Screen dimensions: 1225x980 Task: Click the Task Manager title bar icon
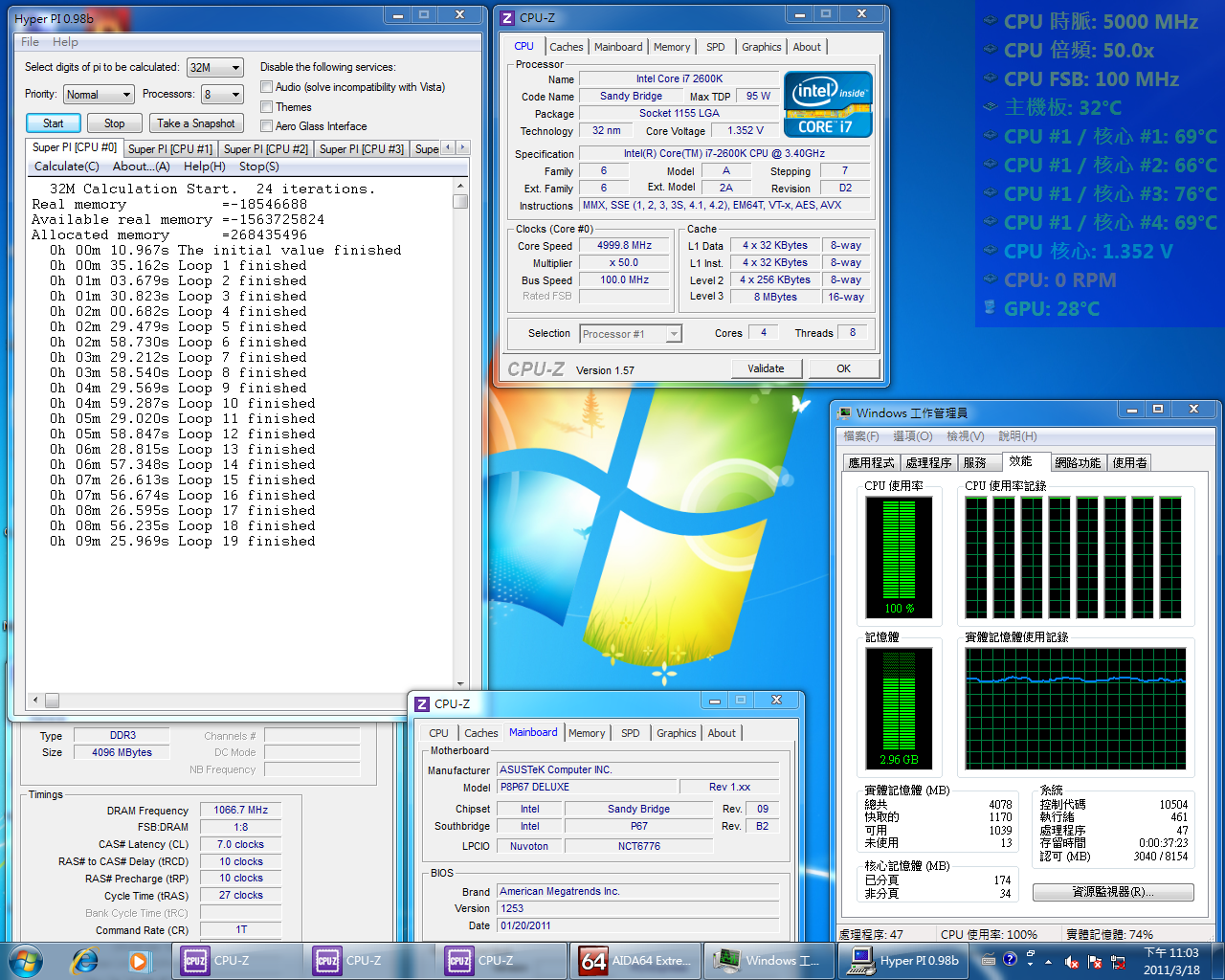point(844,412)
